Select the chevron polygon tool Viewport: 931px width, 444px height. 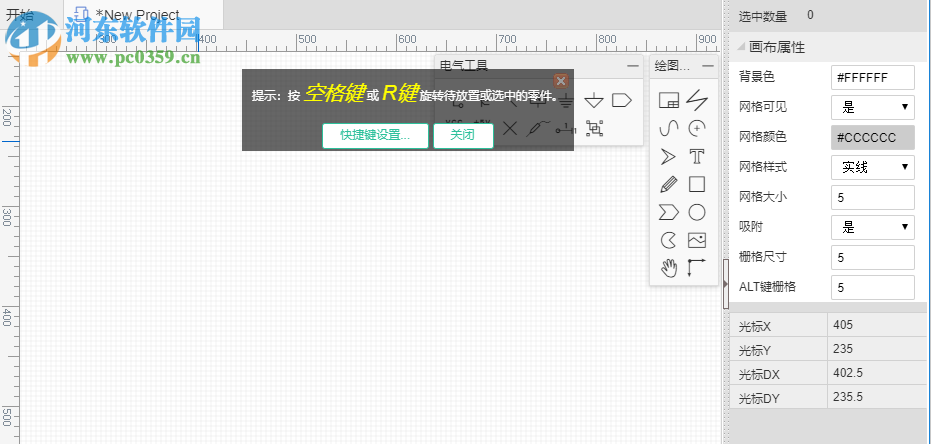point(669,212)
